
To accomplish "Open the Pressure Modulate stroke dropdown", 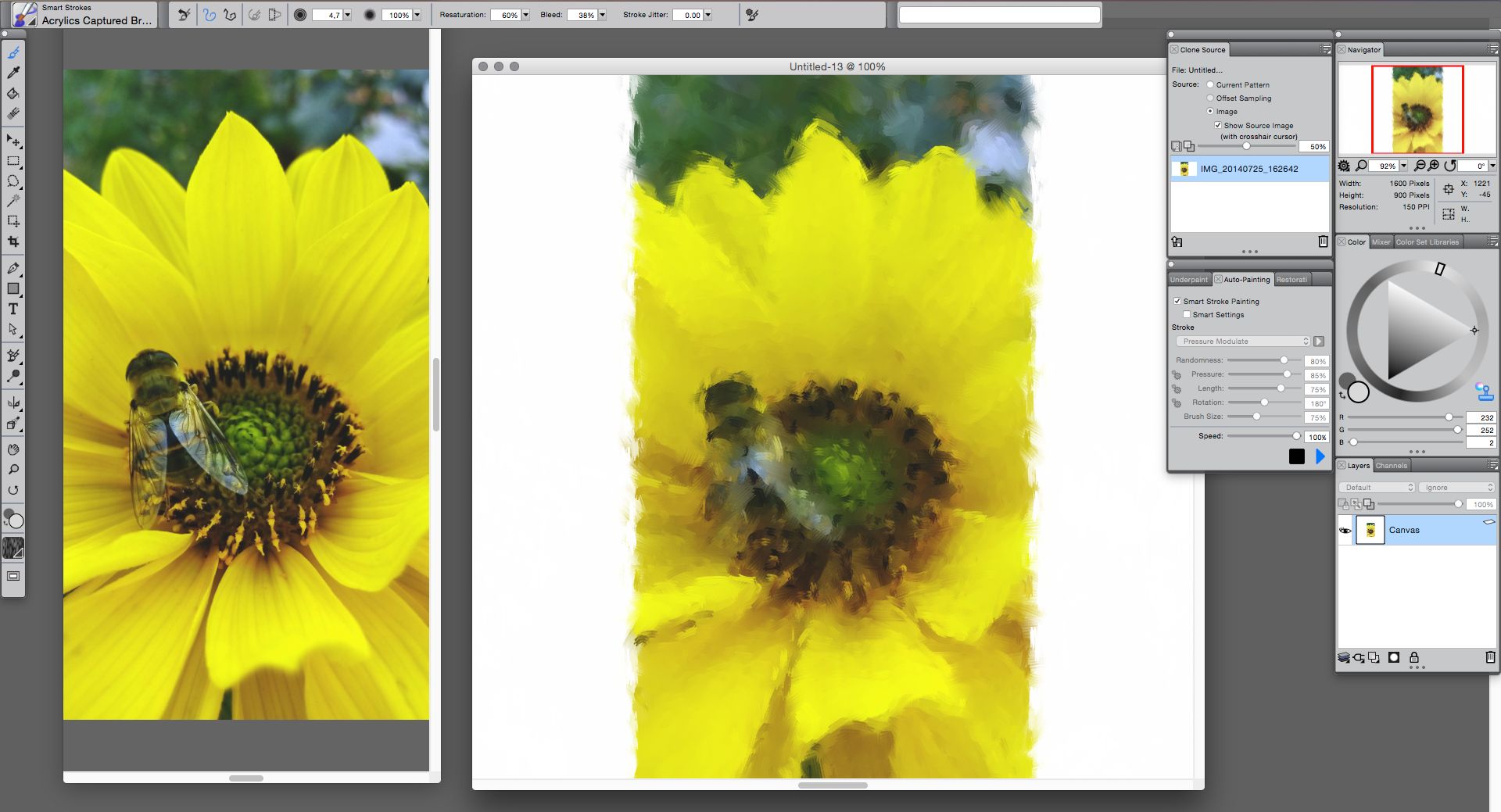I will point(1243,342).
